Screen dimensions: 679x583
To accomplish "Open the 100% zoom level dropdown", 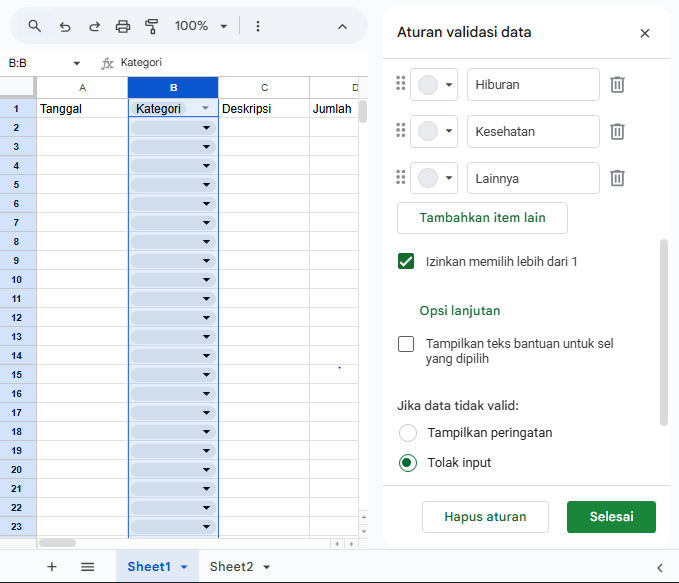I will point(201,26).
